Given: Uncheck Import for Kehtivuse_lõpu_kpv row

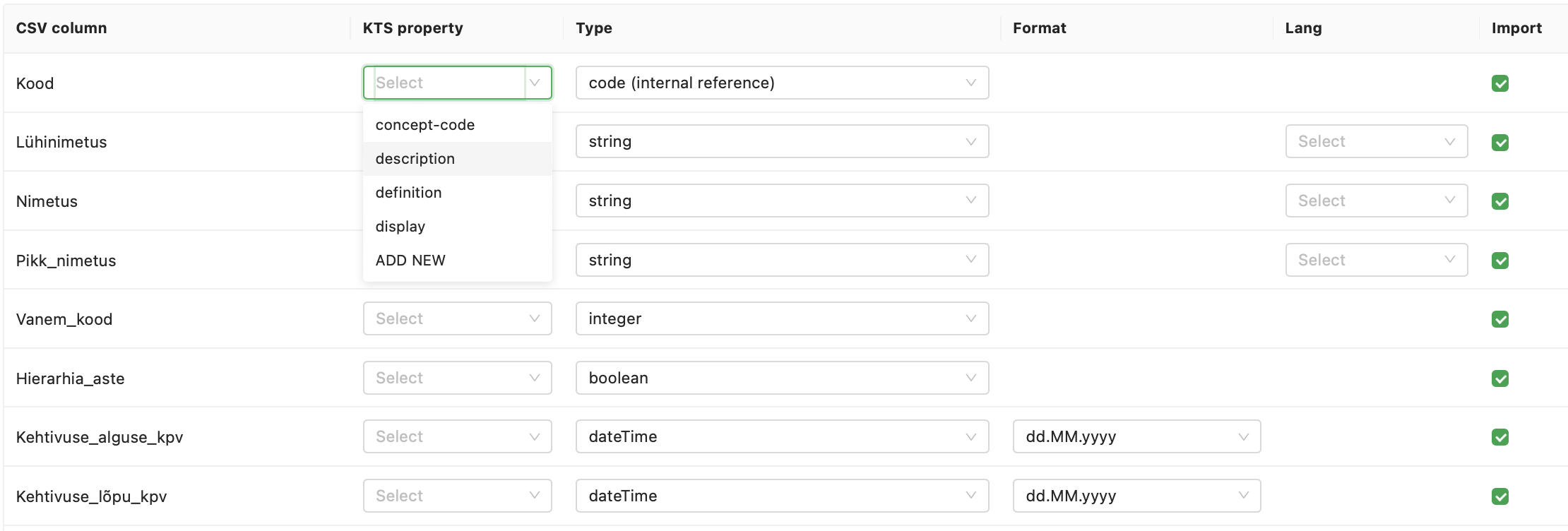Looking at the screenshot, I should [1499, 496].
